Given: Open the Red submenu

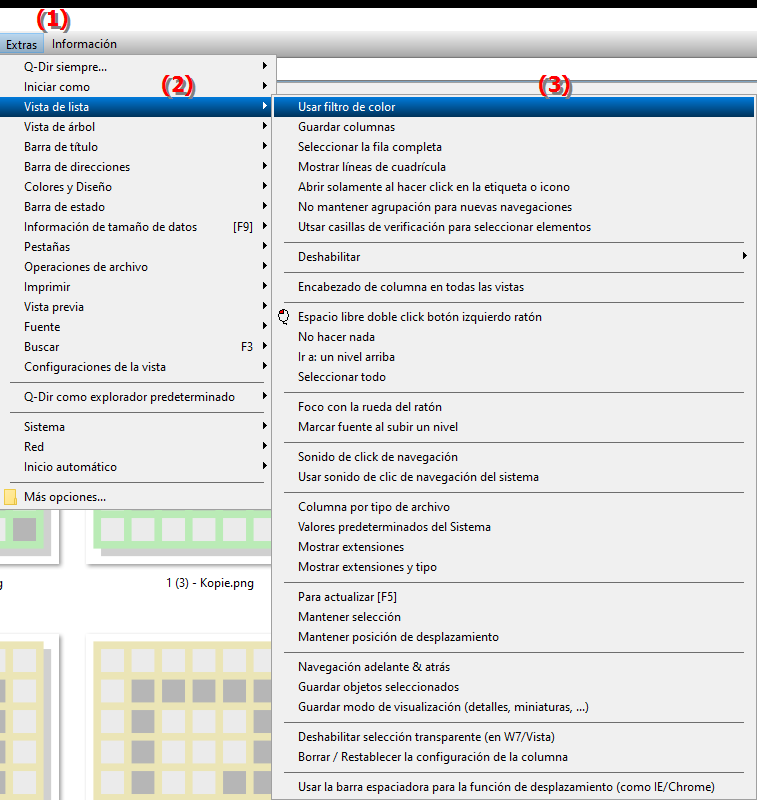Looking at the screenshot, I should pos(137,447).
